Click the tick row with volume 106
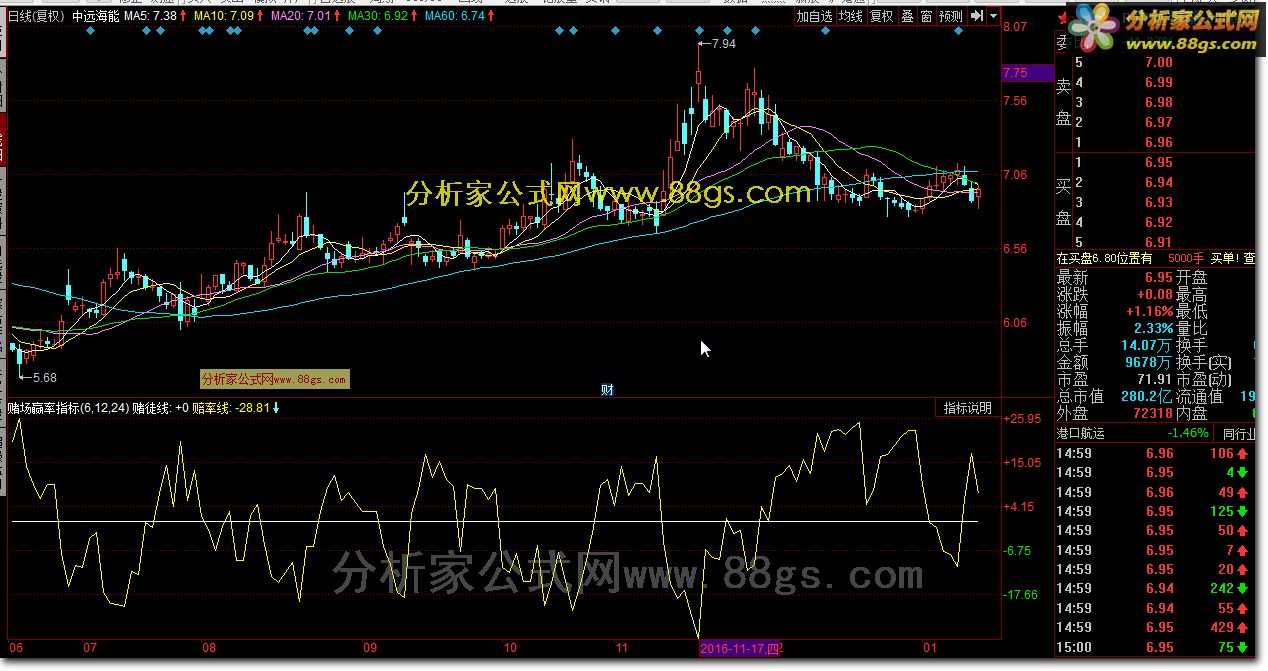This screenshot has width=1268, height=671. (x=1155, y=453)
